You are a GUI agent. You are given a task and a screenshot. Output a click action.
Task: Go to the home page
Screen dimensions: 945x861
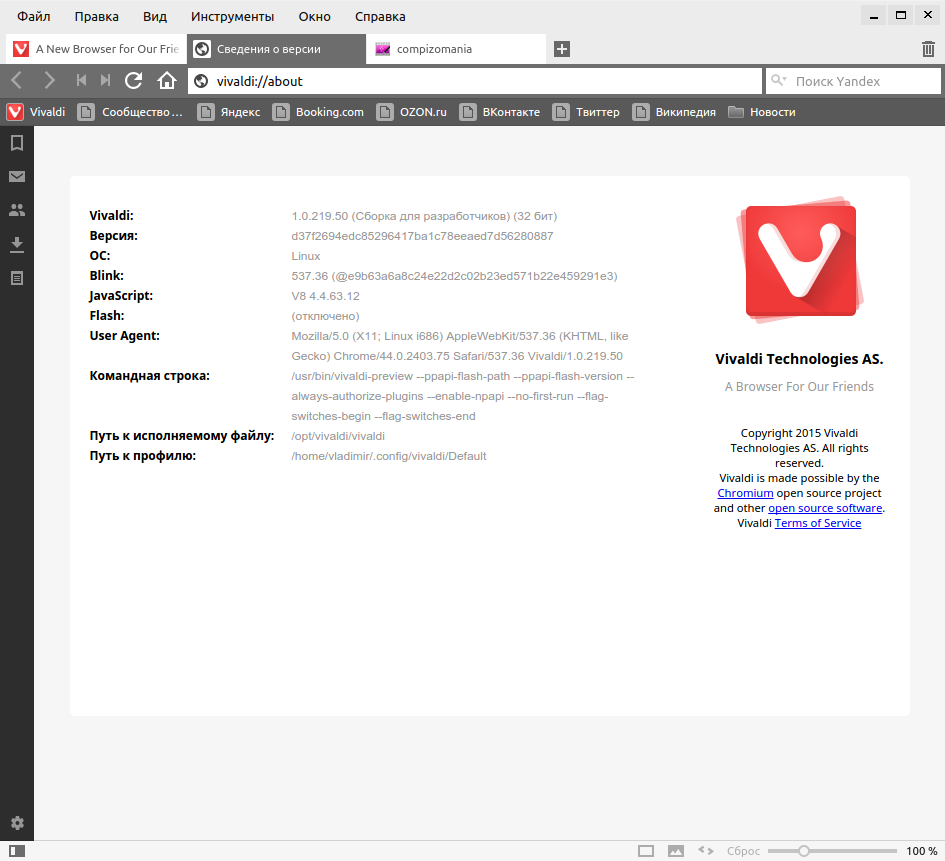pos(167,80)
